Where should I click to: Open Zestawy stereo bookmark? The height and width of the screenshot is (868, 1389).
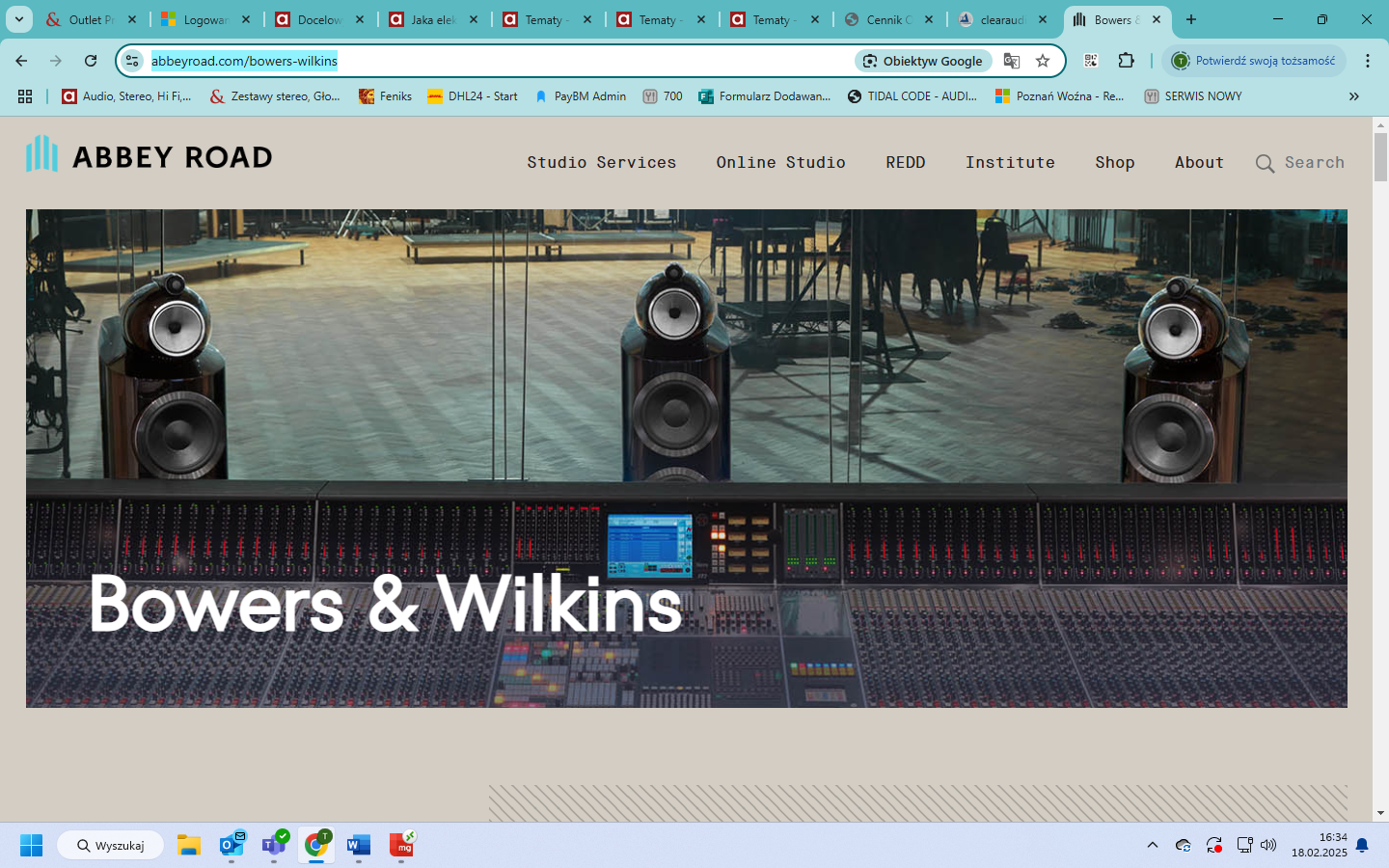(x=276, y=96)
